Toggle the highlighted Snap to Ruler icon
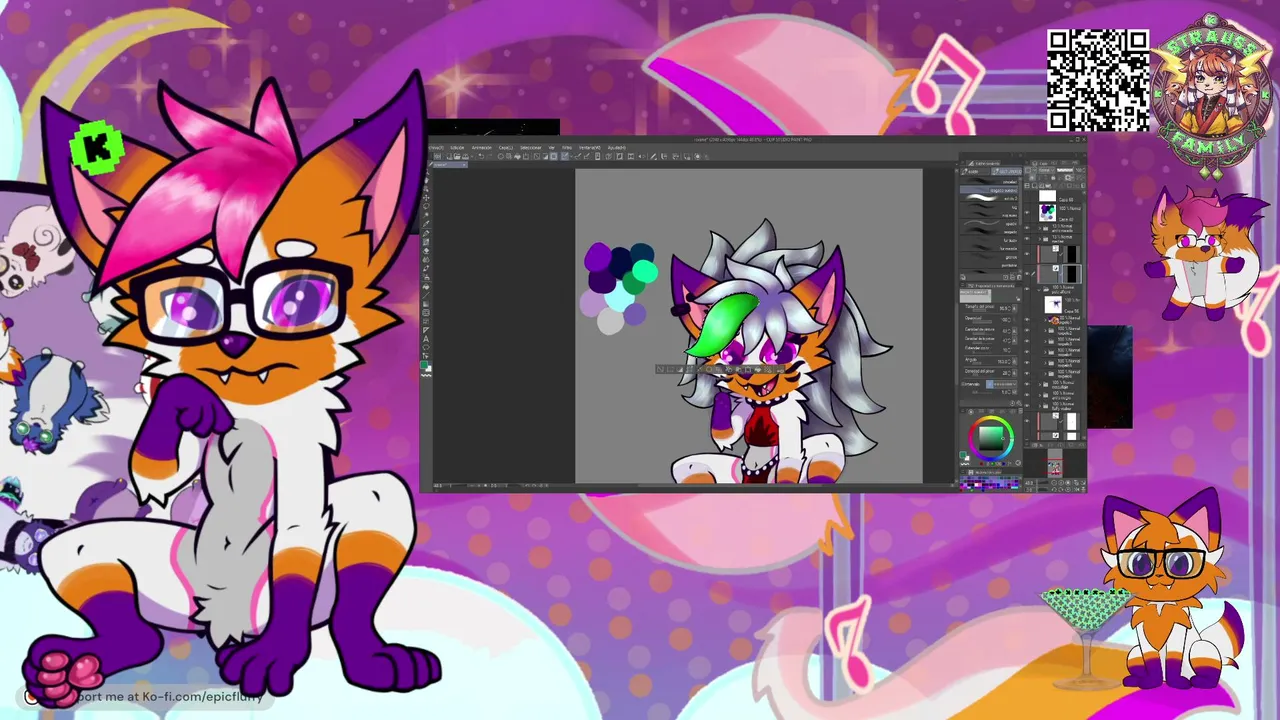Screen dimensions: 1280x720 [x=565, y=156]
